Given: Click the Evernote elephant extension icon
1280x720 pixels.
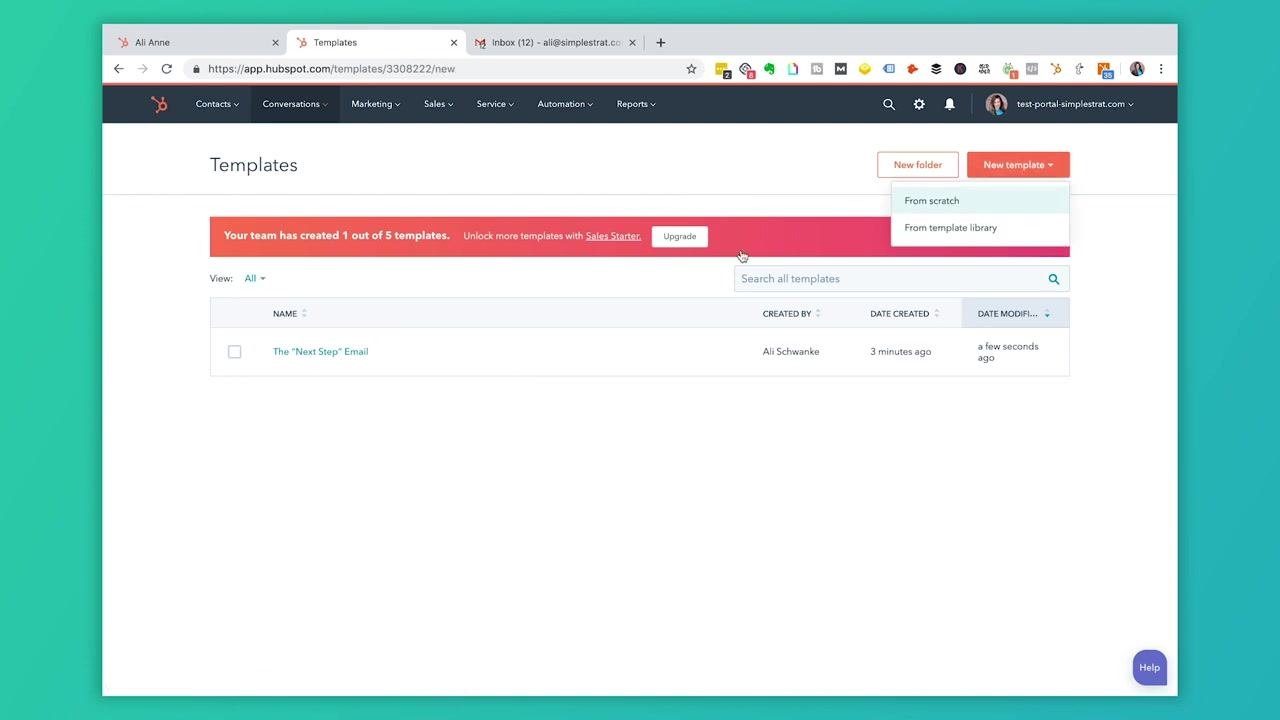Looking at the screenshot, I should 769,69.
